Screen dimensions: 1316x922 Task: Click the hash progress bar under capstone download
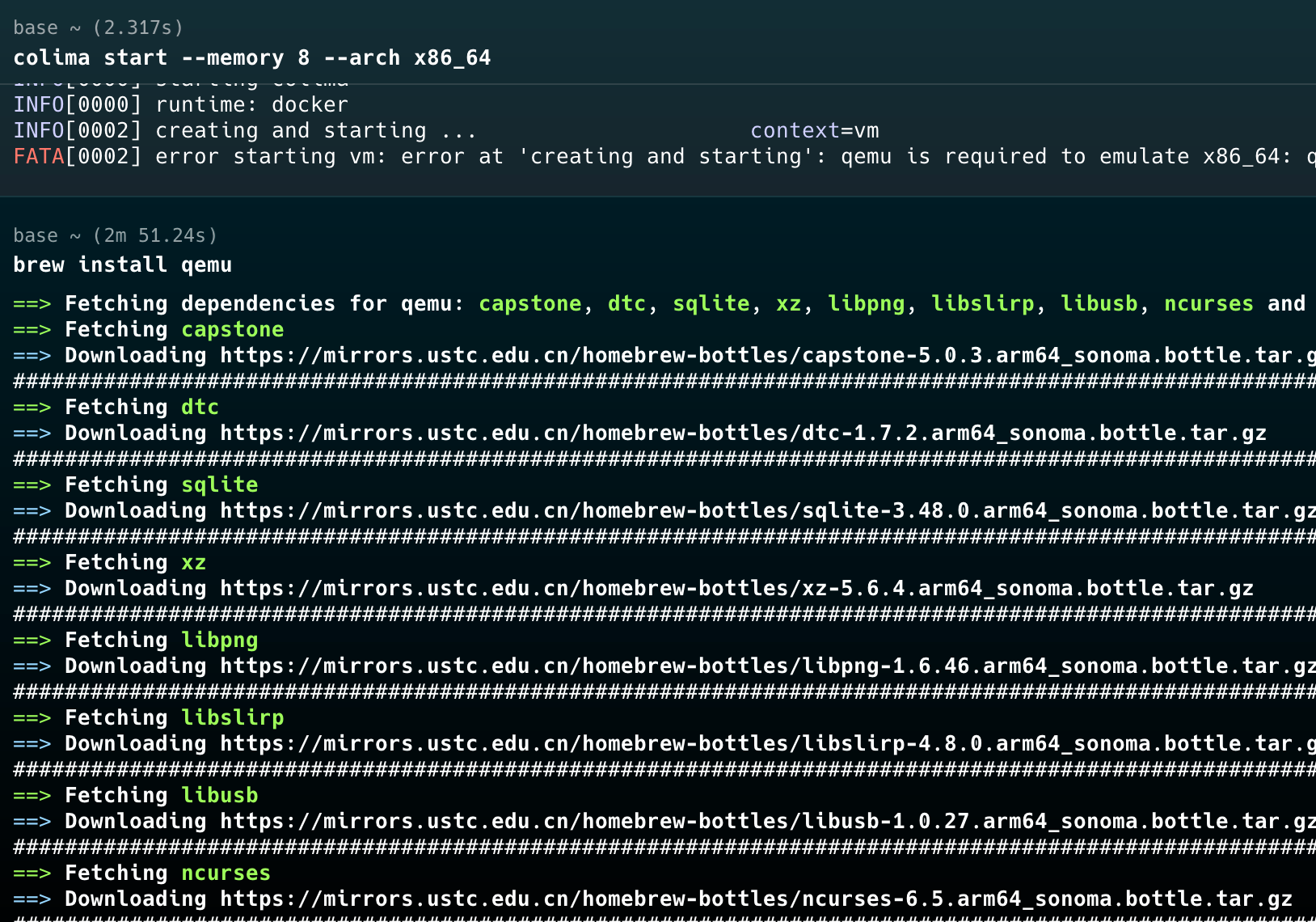click(664, 381)
